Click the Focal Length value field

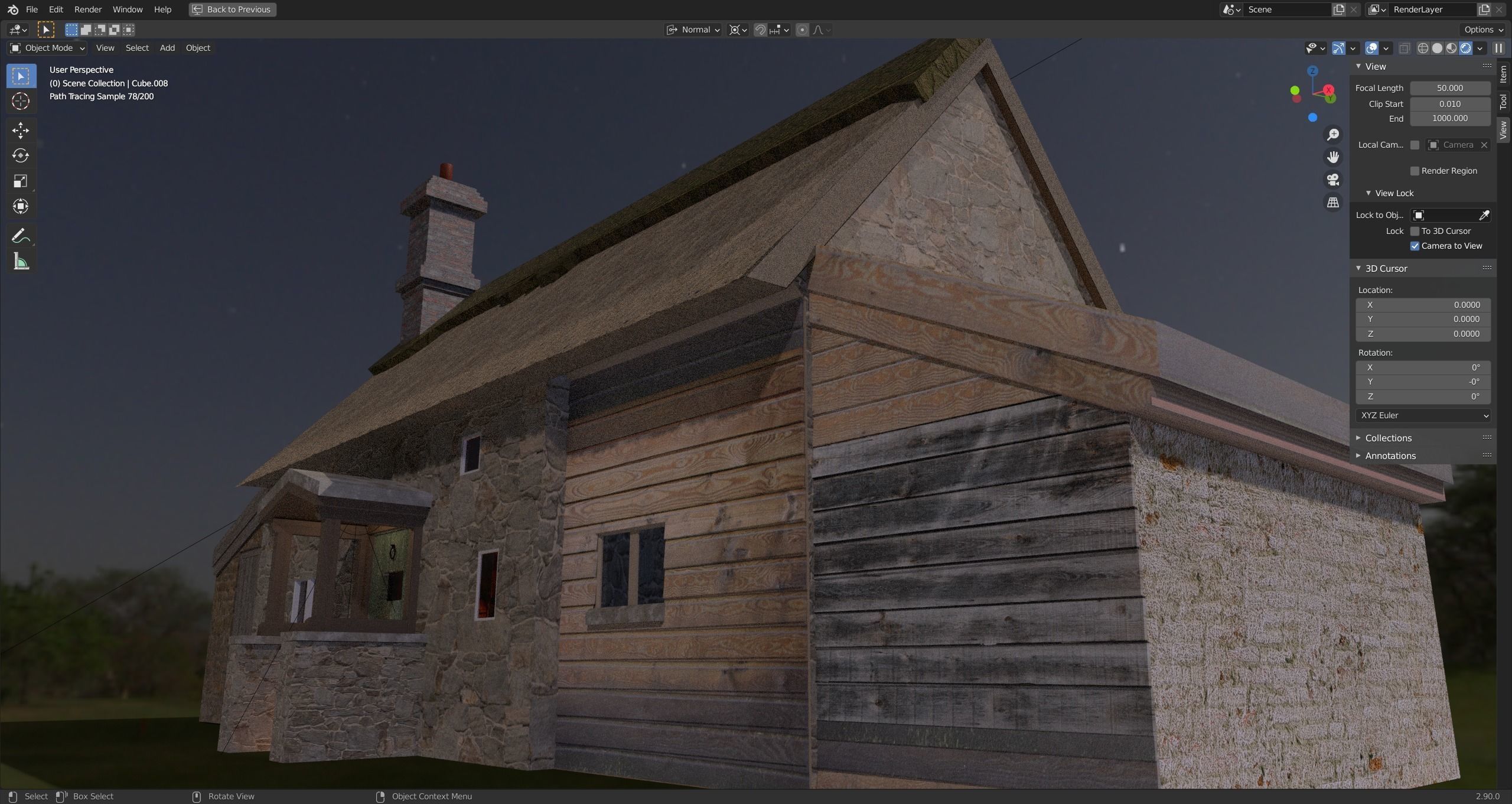(1450, 88)
